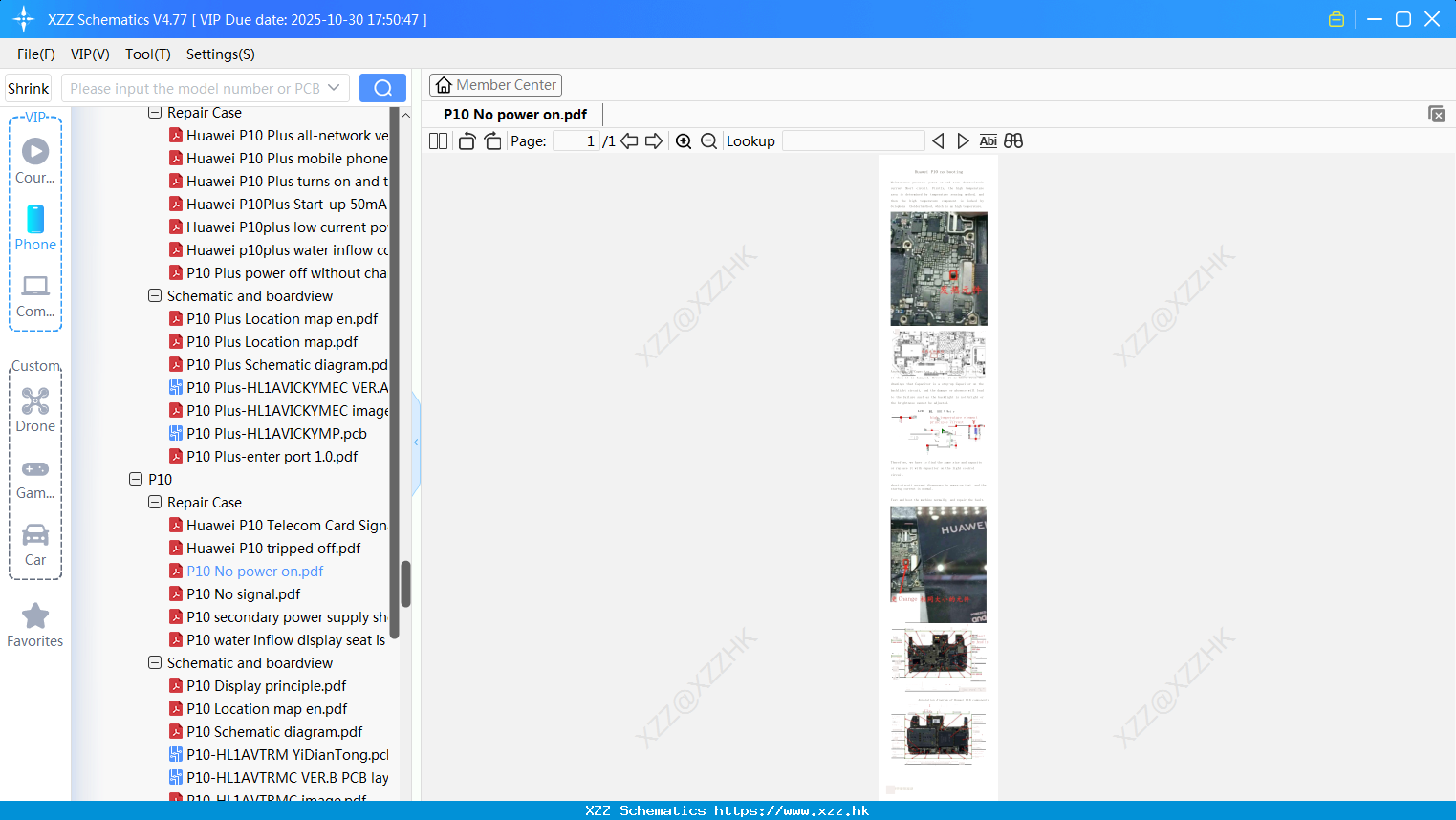Find next lookup match triangle
The image size is (1456, 820).
coord(963,141)
